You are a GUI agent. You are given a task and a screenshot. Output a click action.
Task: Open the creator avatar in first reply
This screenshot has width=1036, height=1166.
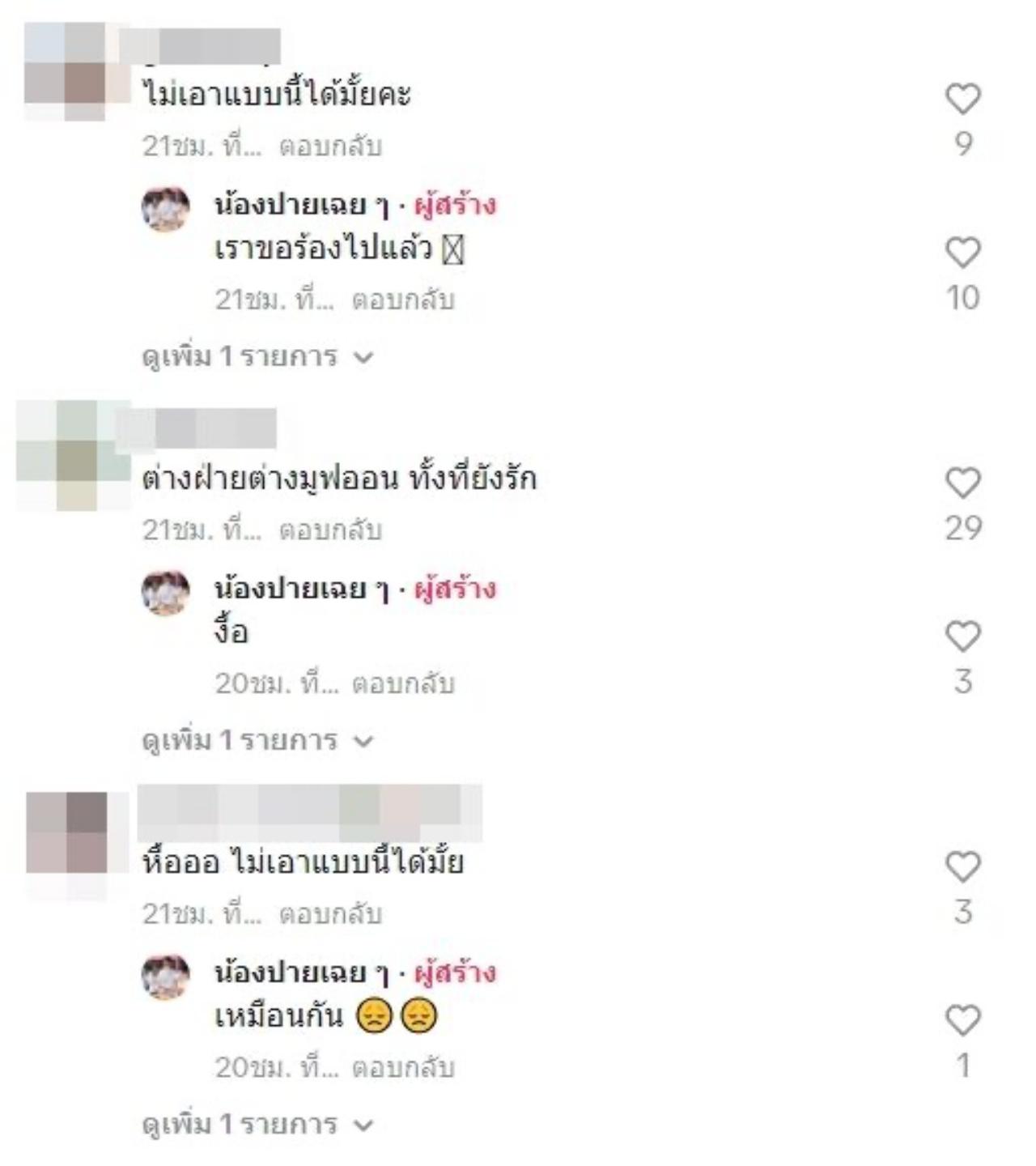coord(166,209)
